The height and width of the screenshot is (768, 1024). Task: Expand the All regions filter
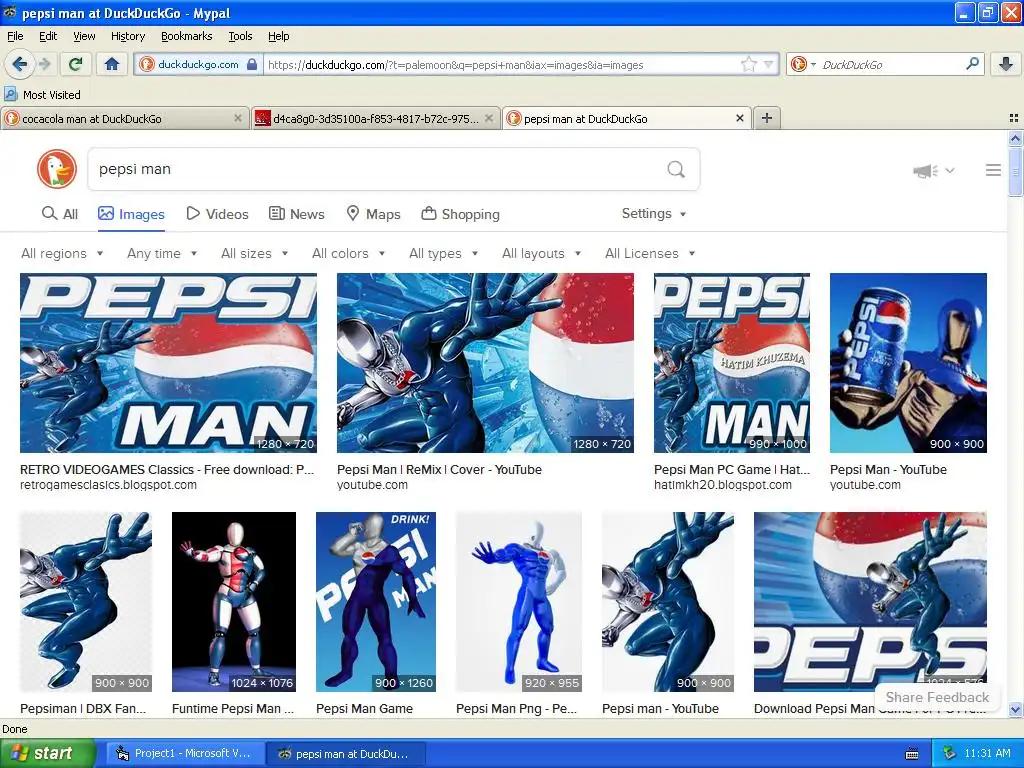62,253
